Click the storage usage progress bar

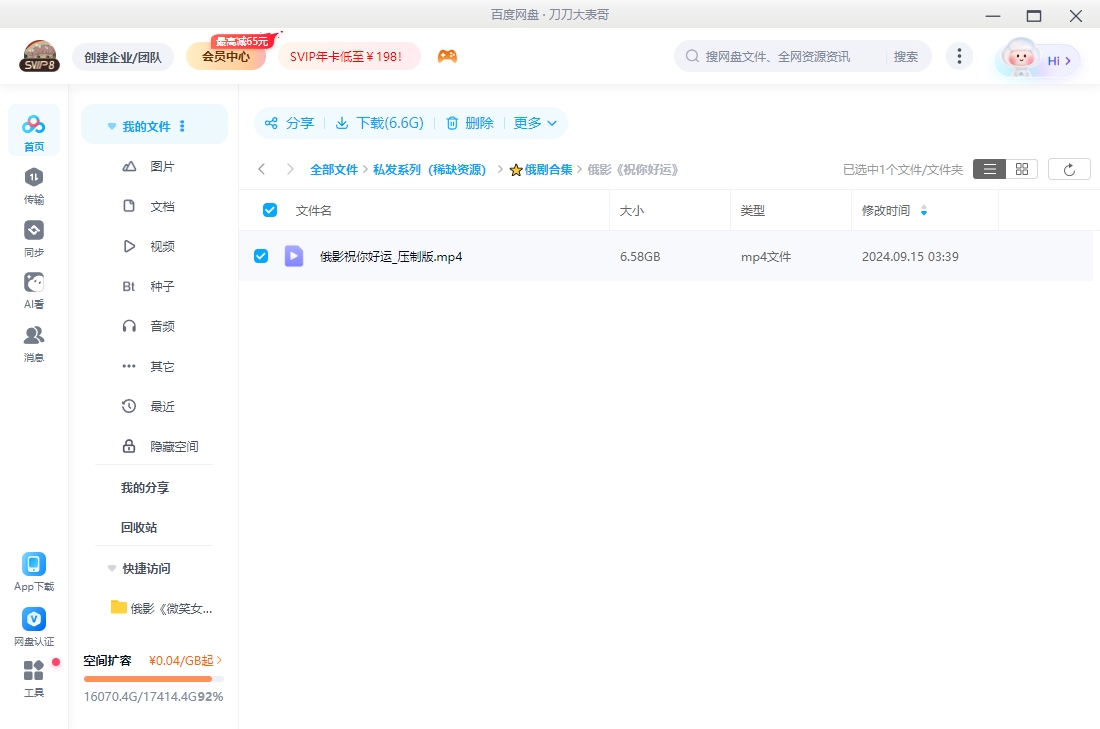pos(154,677)
